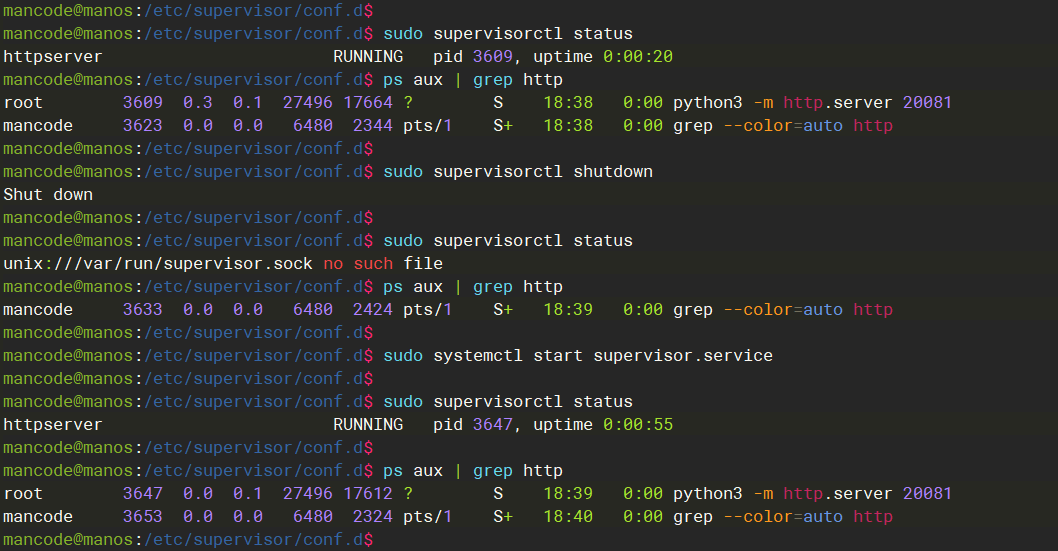Image resolution: width=1058 pixels, height=551 pixels.
Task: Click the 'sudo systemctl start supervisor.service' command
Action: [x=578, y=356]
